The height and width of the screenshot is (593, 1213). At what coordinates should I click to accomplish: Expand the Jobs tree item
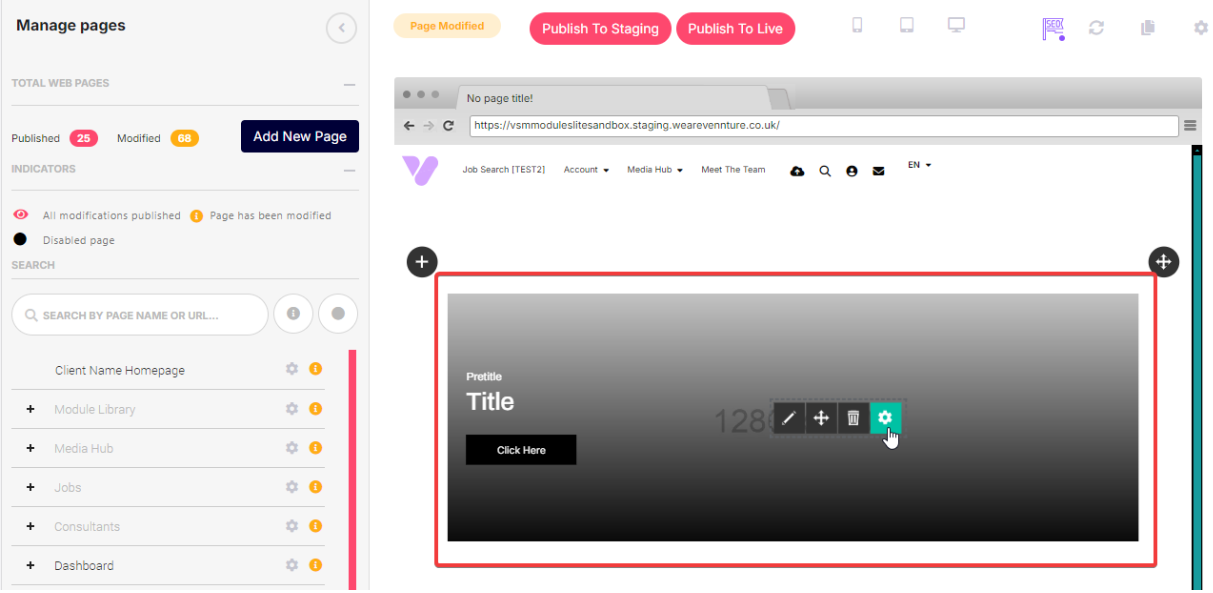pos(30,487)
